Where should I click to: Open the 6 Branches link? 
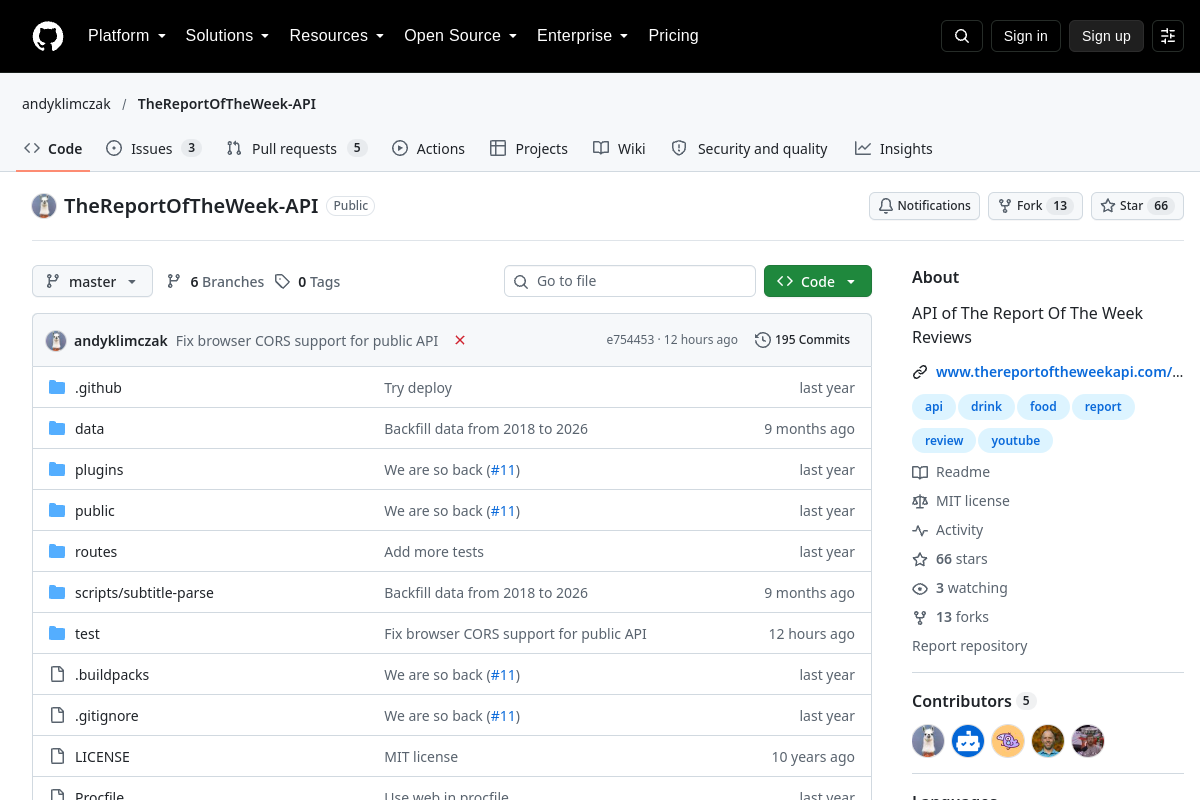[x=215, y=282]
